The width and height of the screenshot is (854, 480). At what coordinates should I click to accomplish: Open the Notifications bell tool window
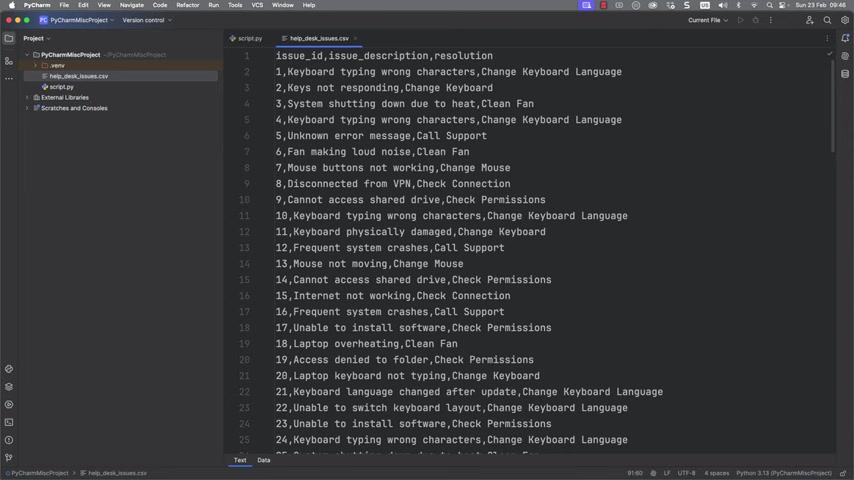[845, 38]
